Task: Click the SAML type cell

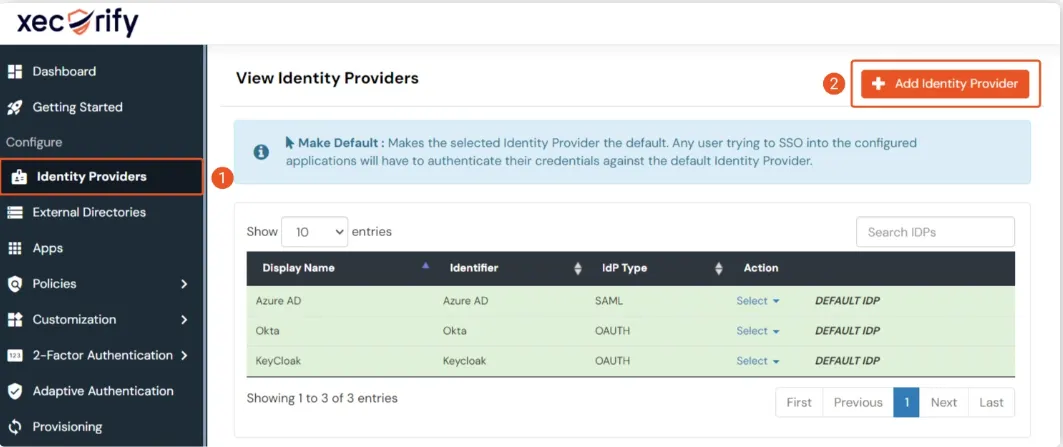Action: (609, 301)
